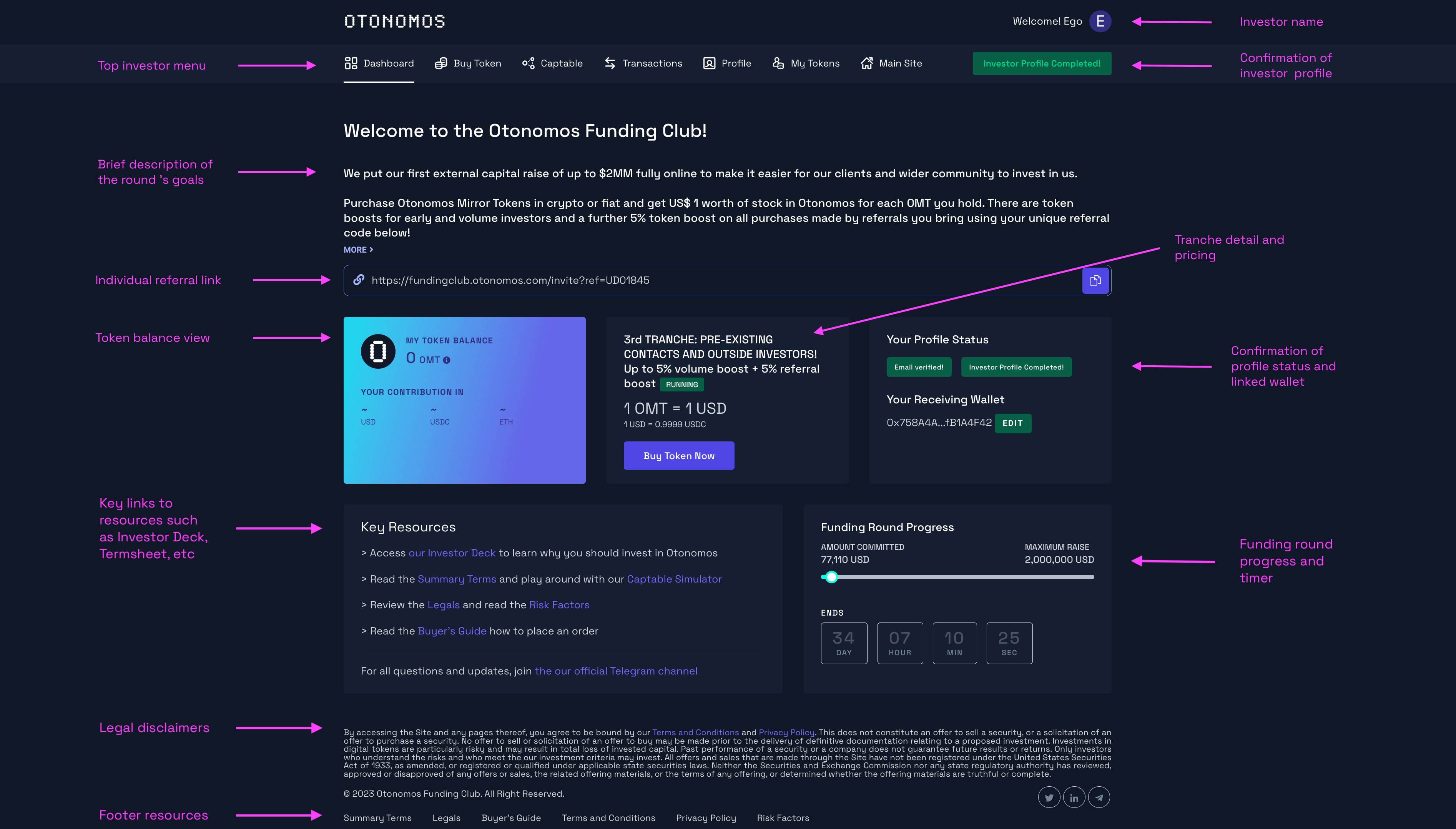1456x829 pixels.
Task: Click the Otonomos token logo circle
Action: coord(378,351)
